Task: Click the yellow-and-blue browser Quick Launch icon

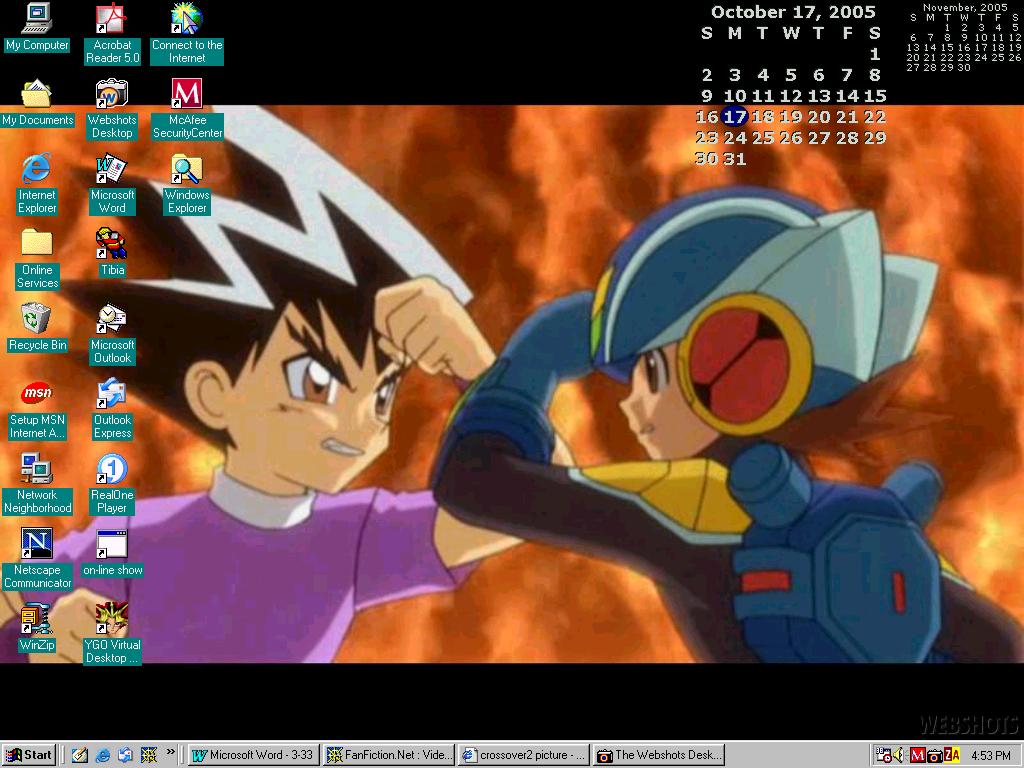Action: [149, 756]
